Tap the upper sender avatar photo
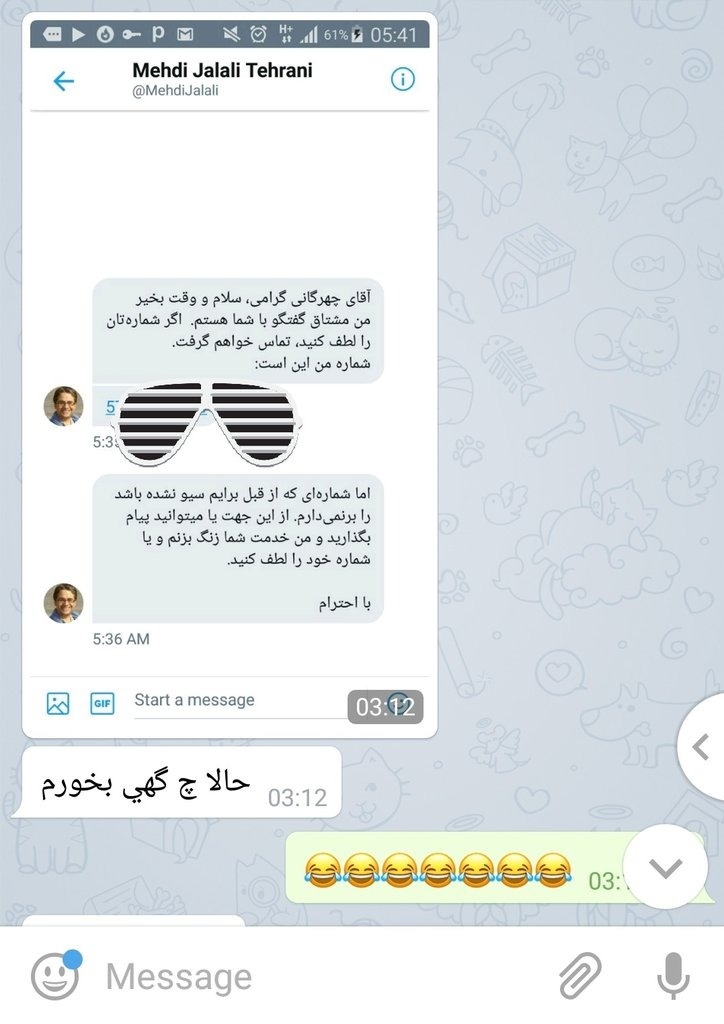This screenshot has width=724, height=1024. pos(63,406)
